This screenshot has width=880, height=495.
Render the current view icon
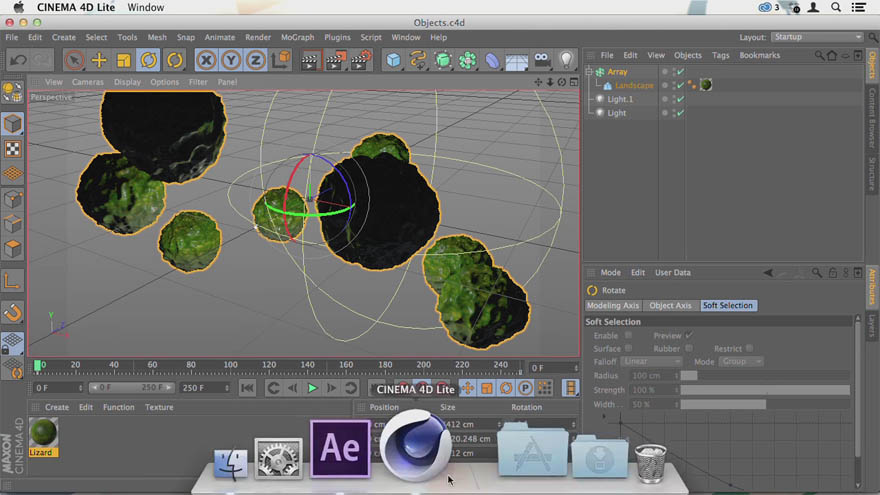click(309, 60)
